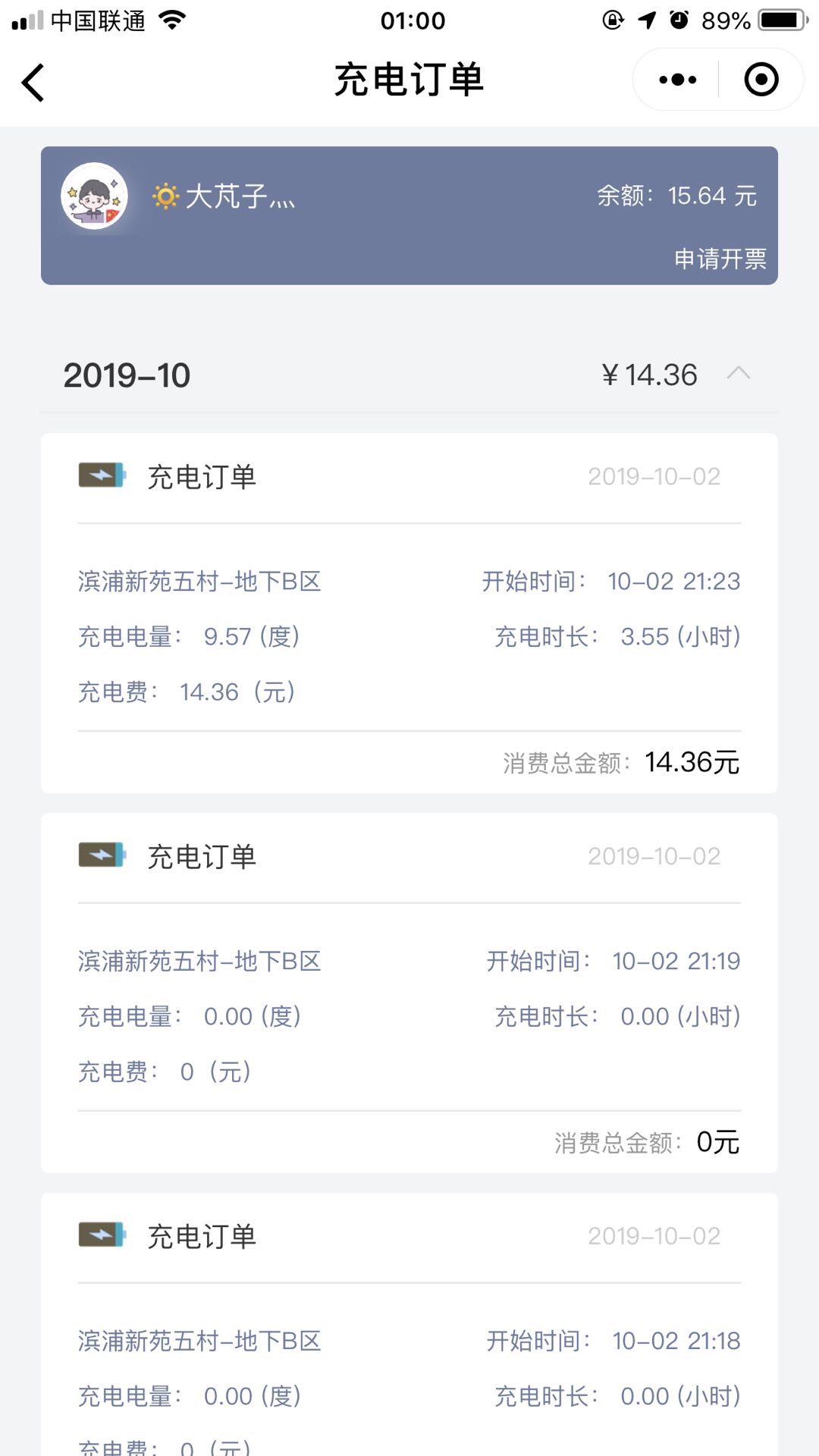
Task: Tap the 充电订单 page title
Action: click(409, 80)
